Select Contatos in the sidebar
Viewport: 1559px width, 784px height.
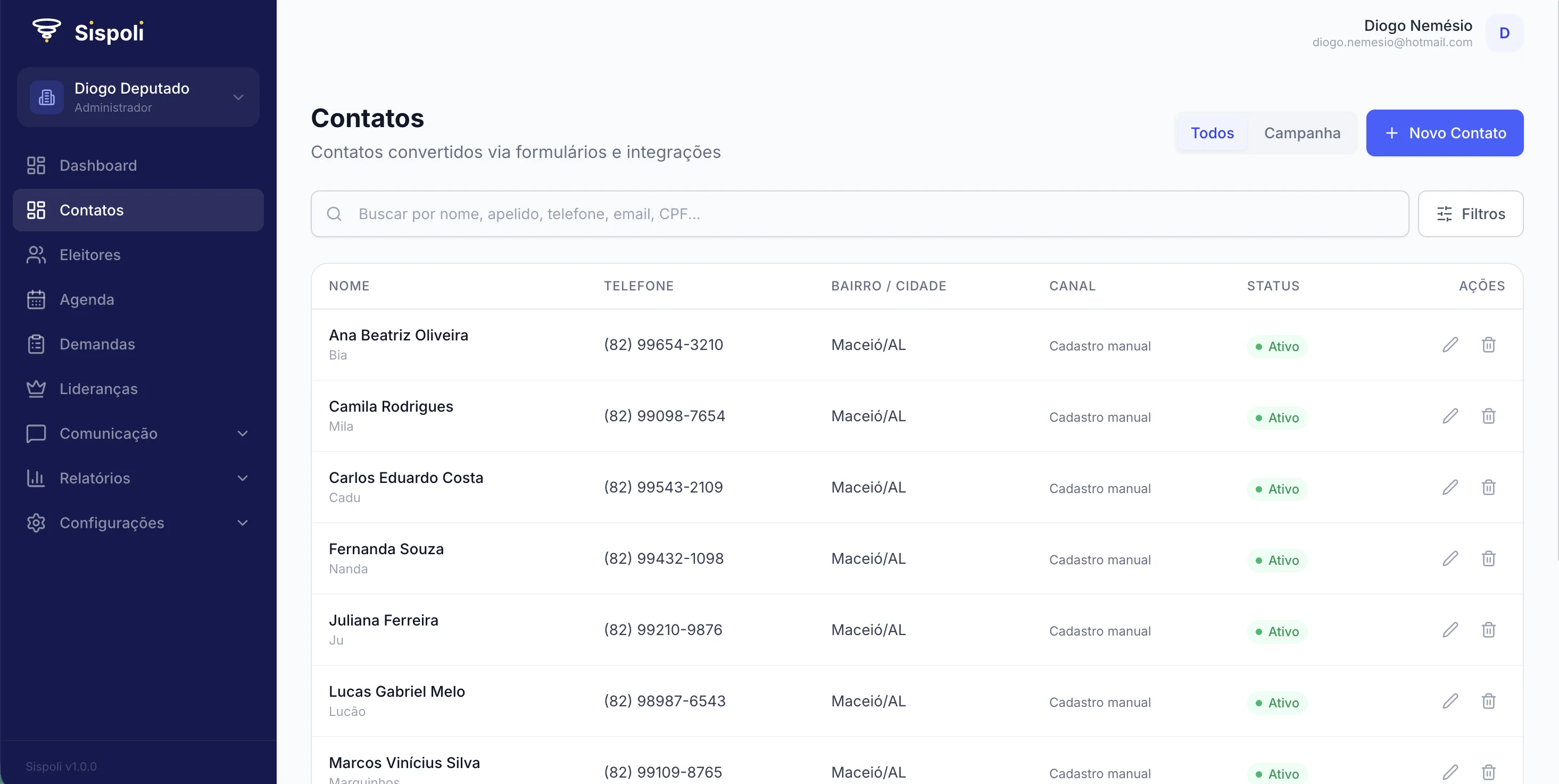(138, 210)
